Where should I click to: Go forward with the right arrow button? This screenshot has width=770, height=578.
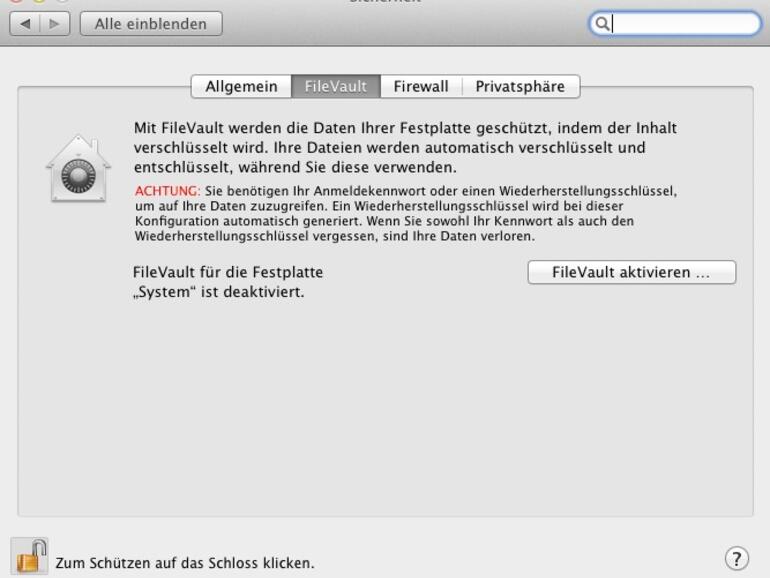55,24
